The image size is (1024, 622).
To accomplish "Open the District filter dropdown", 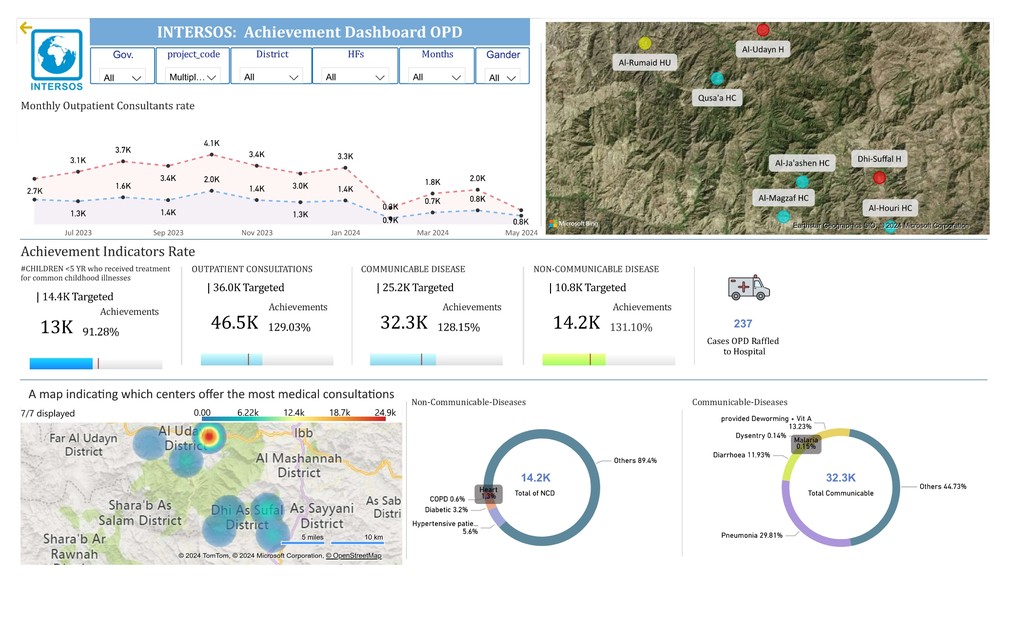I will point(271,77).
